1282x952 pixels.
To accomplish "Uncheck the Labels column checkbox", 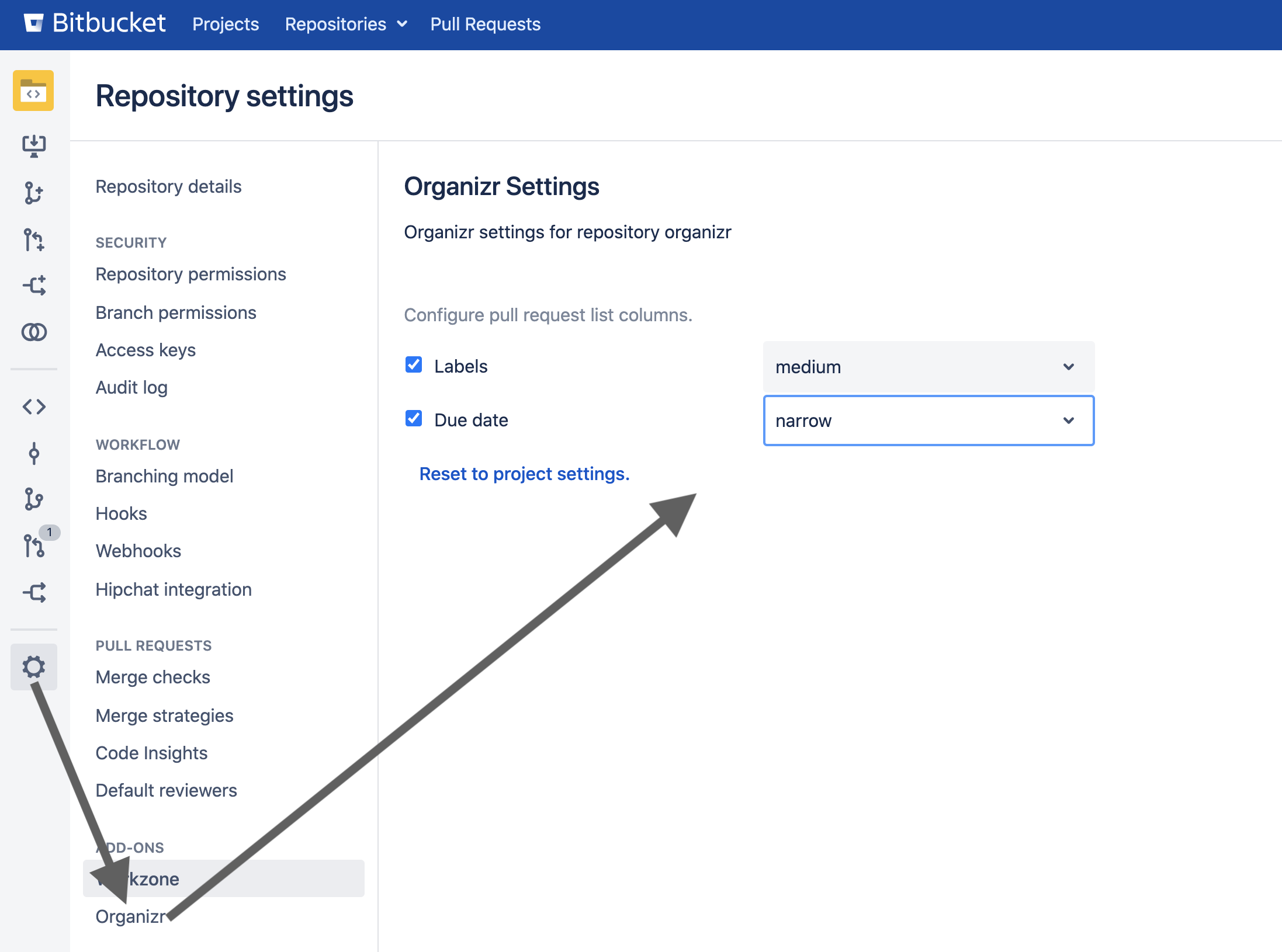I will (414, 365).
